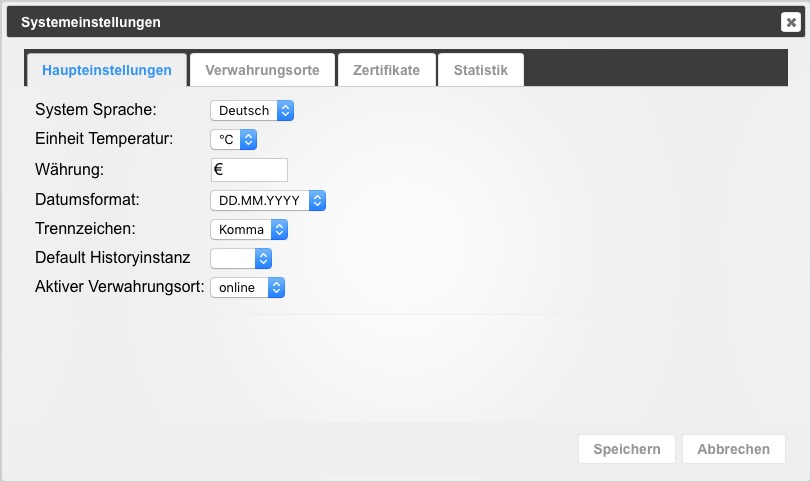Focus the Währung text field
This screenshot has height=482, width=811.
pyautogui.click(x=249, y=170)
